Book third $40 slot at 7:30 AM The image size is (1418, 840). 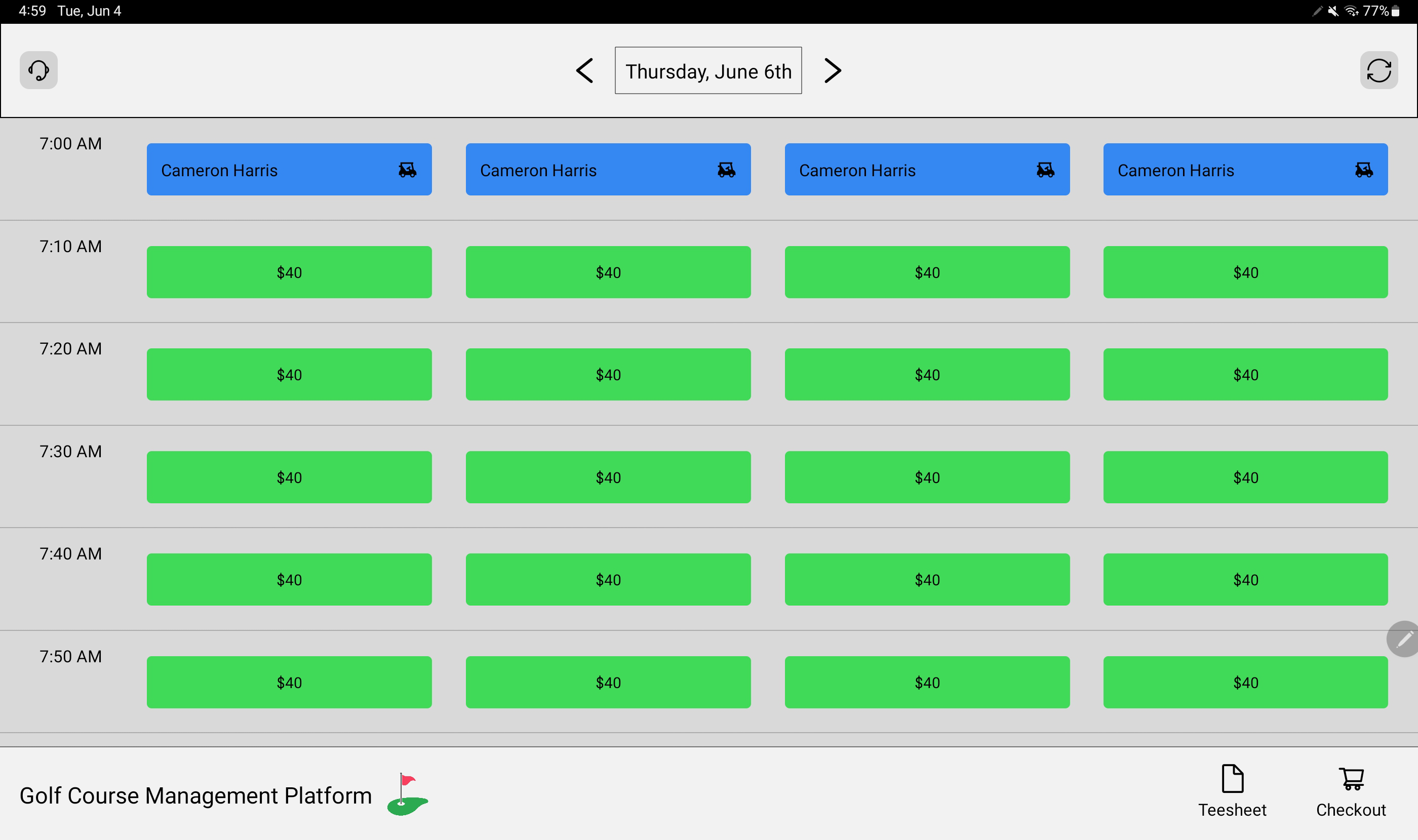point(927,477)
